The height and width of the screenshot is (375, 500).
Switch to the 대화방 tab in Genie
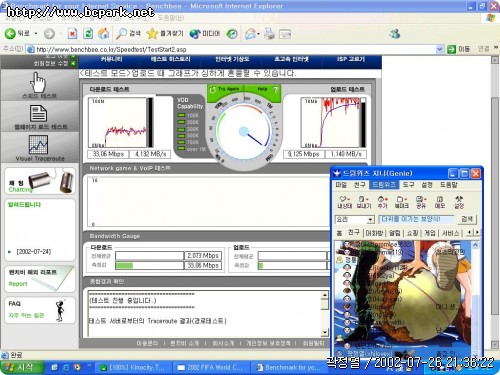[374, 233]
